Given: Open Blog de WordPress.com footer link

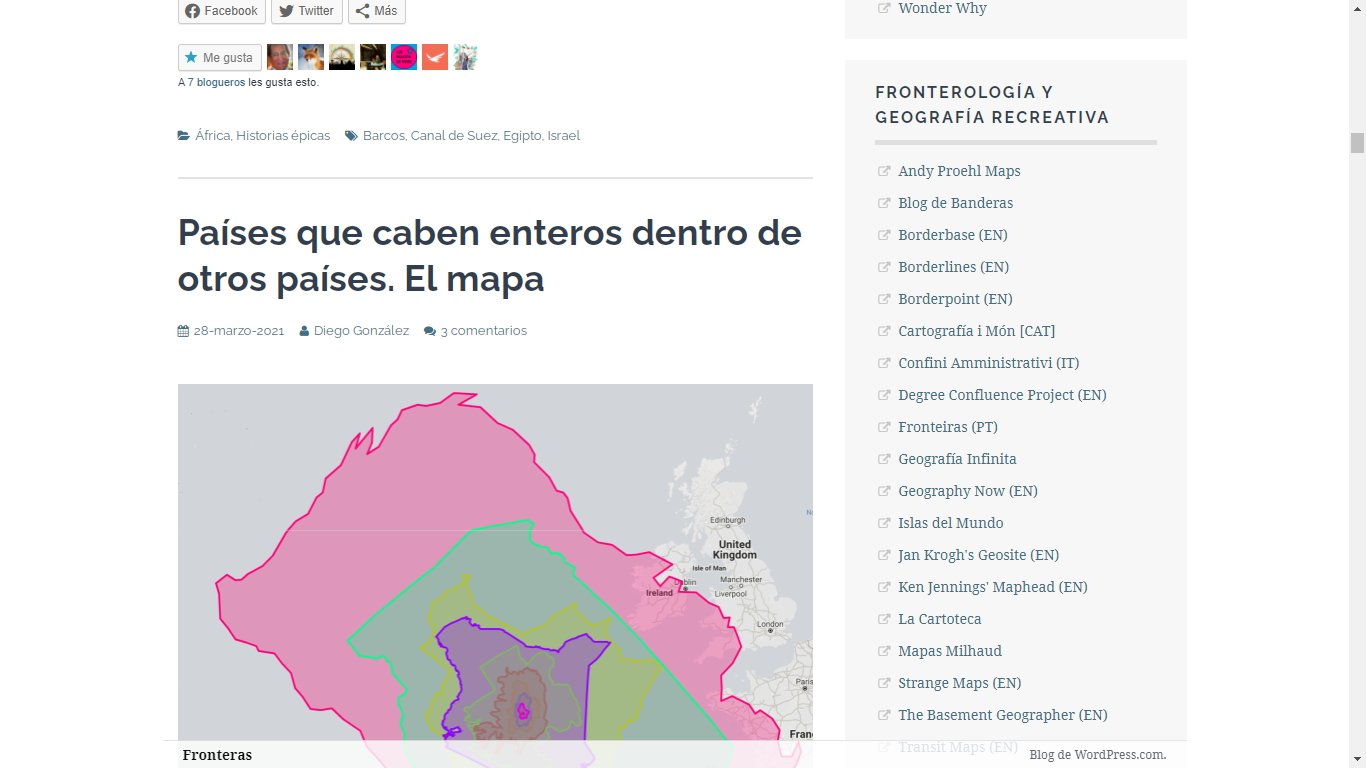Looking at the screenshot, I should pyautogui.click(x=1098, y=755).
